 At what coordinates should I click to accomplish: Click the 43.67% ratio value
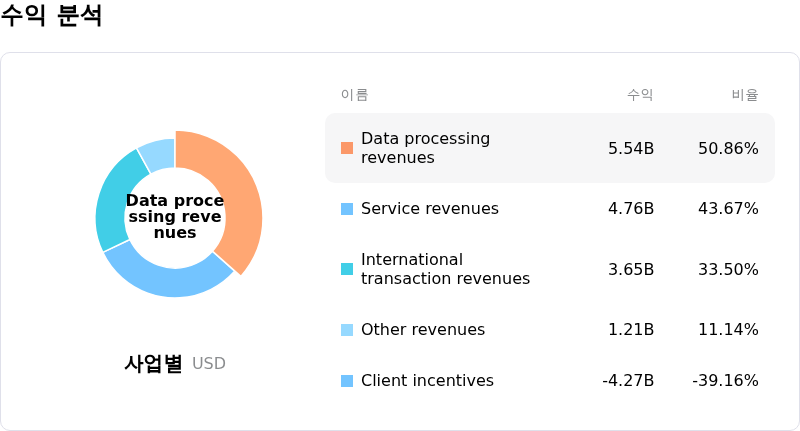coord(728,209)
